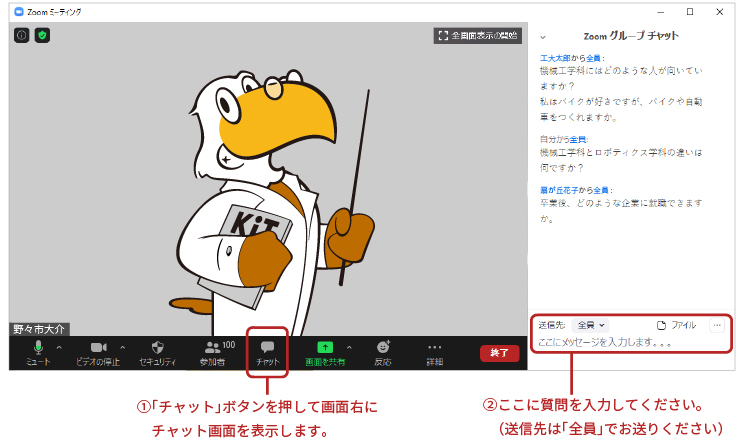Mute the microphone with ミュート
The width and height of the screenshot is (742, 447).
[38, 353]
